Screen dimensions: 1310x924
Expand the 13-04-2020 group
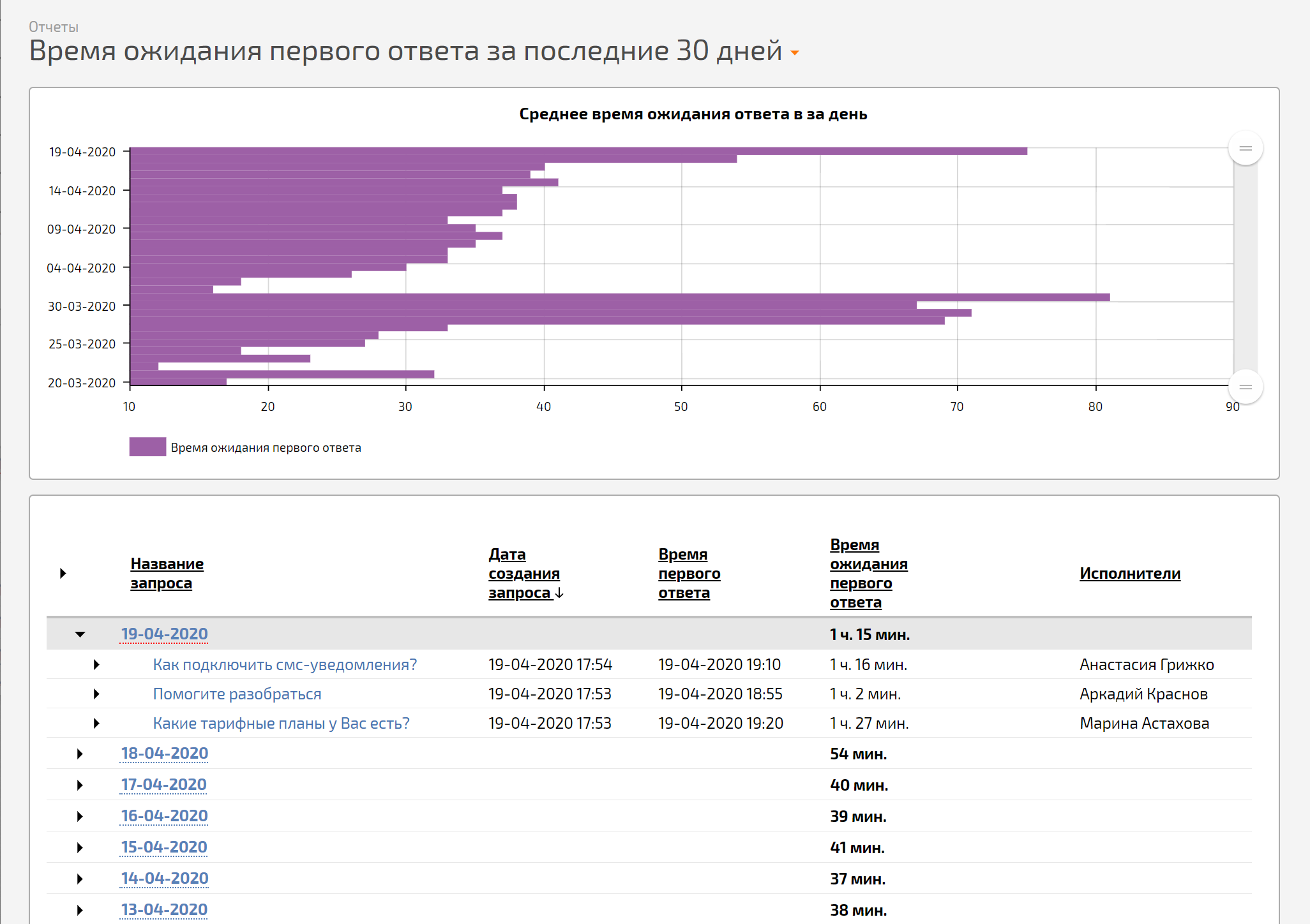tap(80, 910)
